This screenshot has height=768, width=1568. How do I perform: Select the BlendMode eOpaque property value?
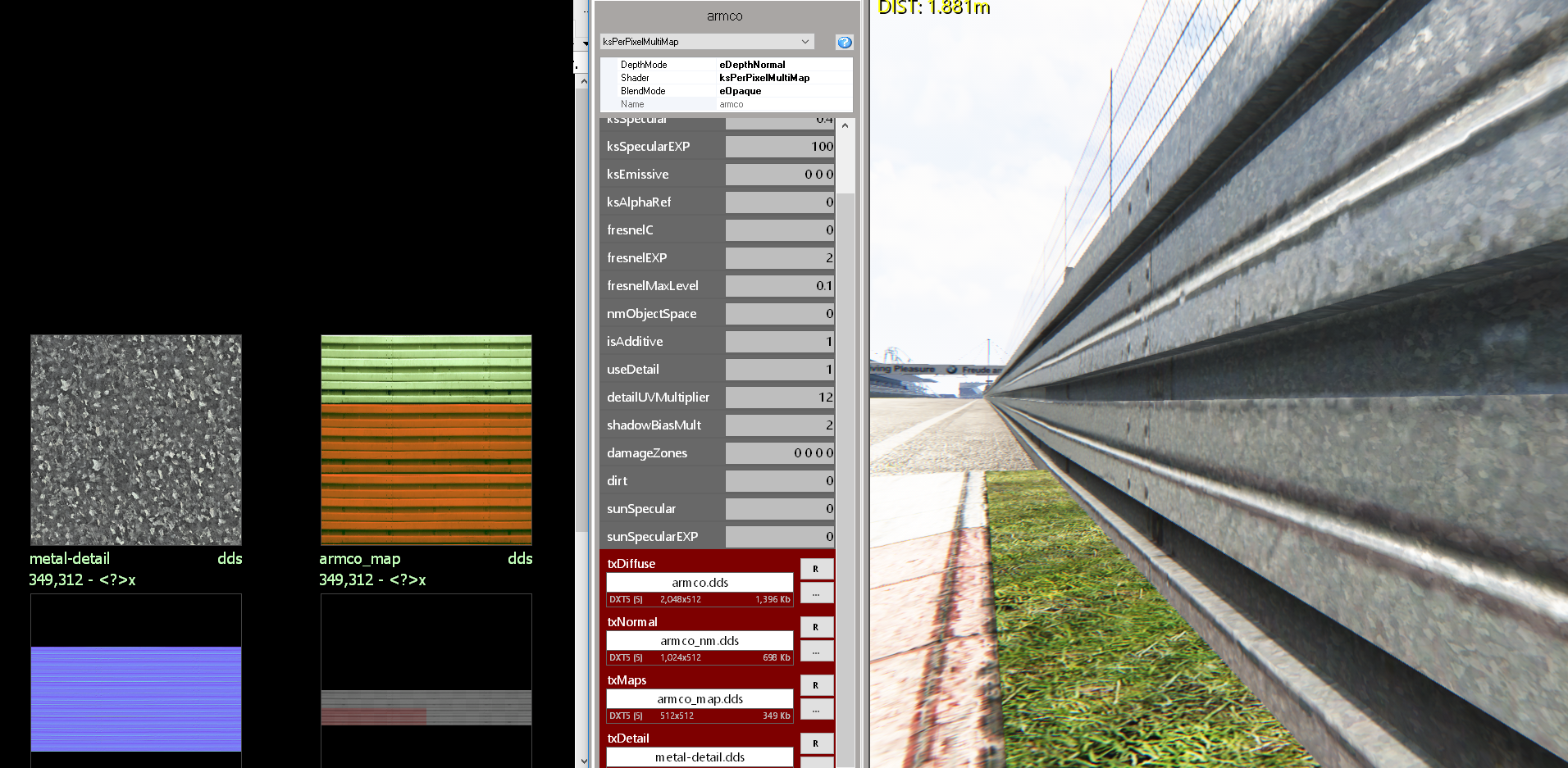pyautogui.click(x=740, y=91)
